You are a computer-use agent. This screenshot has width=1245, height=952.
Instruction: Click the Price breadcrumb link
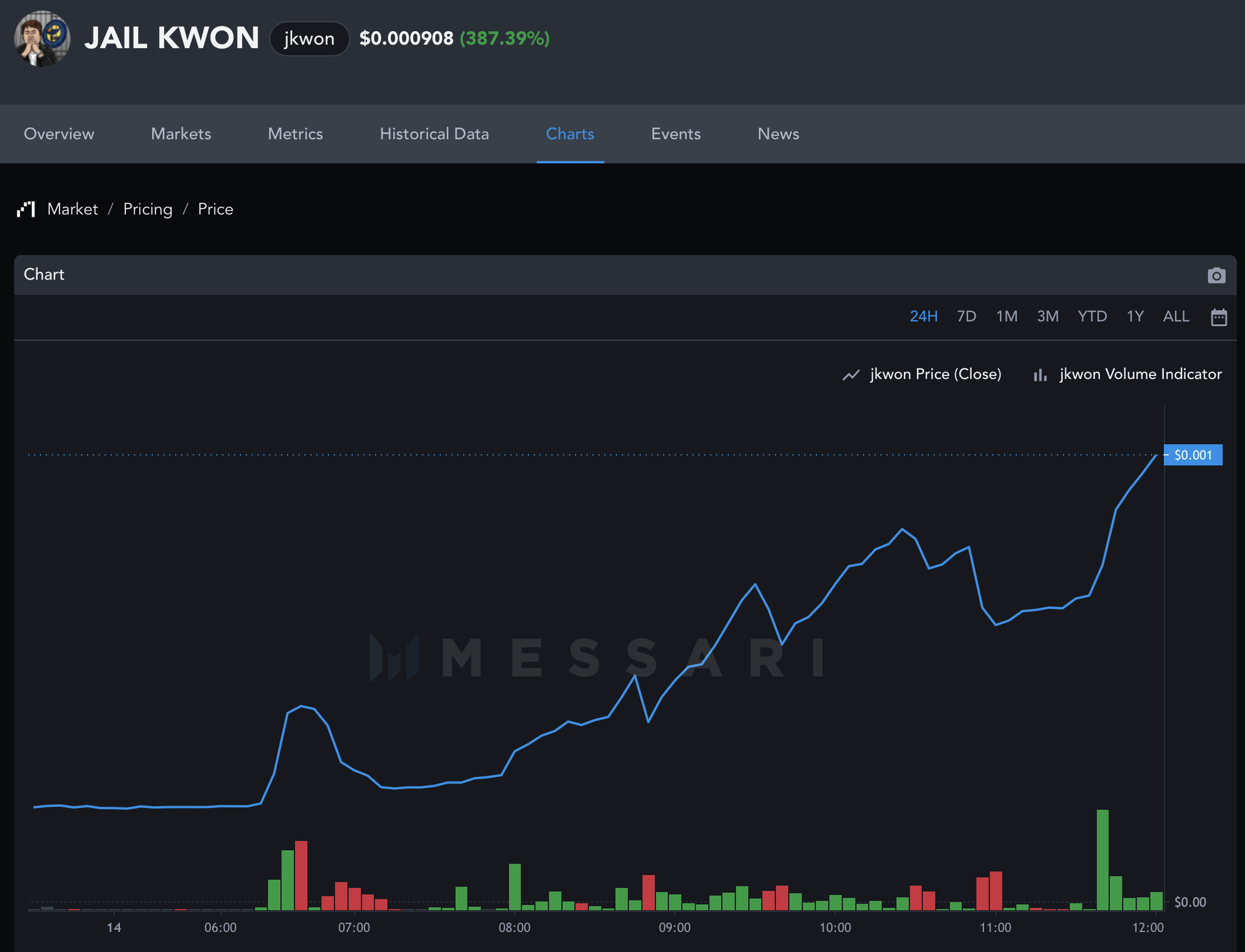tap(215, 209)
